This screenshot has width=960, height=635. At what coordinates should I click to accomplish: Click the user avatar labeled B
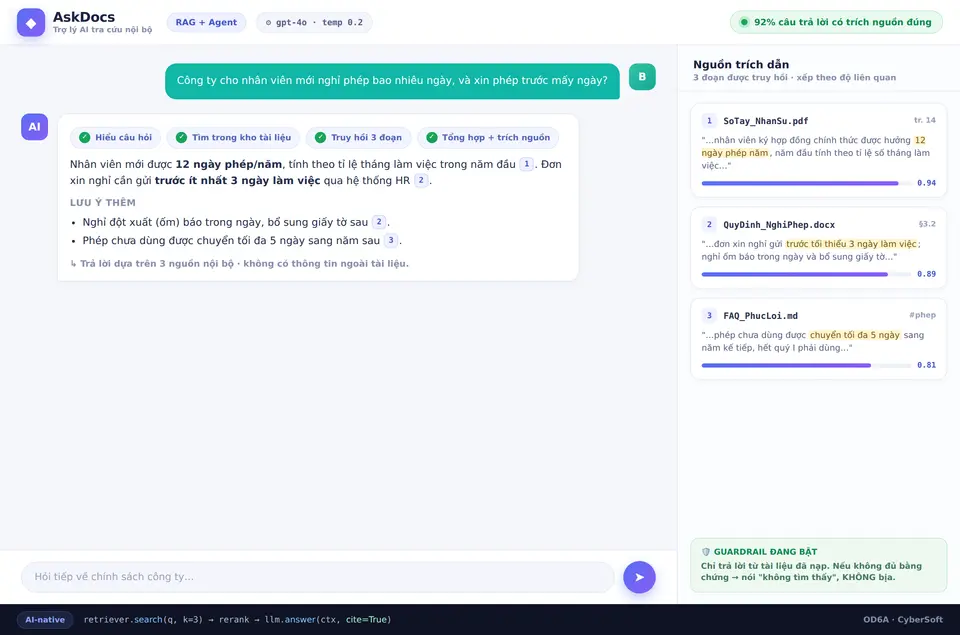point(642,77)
